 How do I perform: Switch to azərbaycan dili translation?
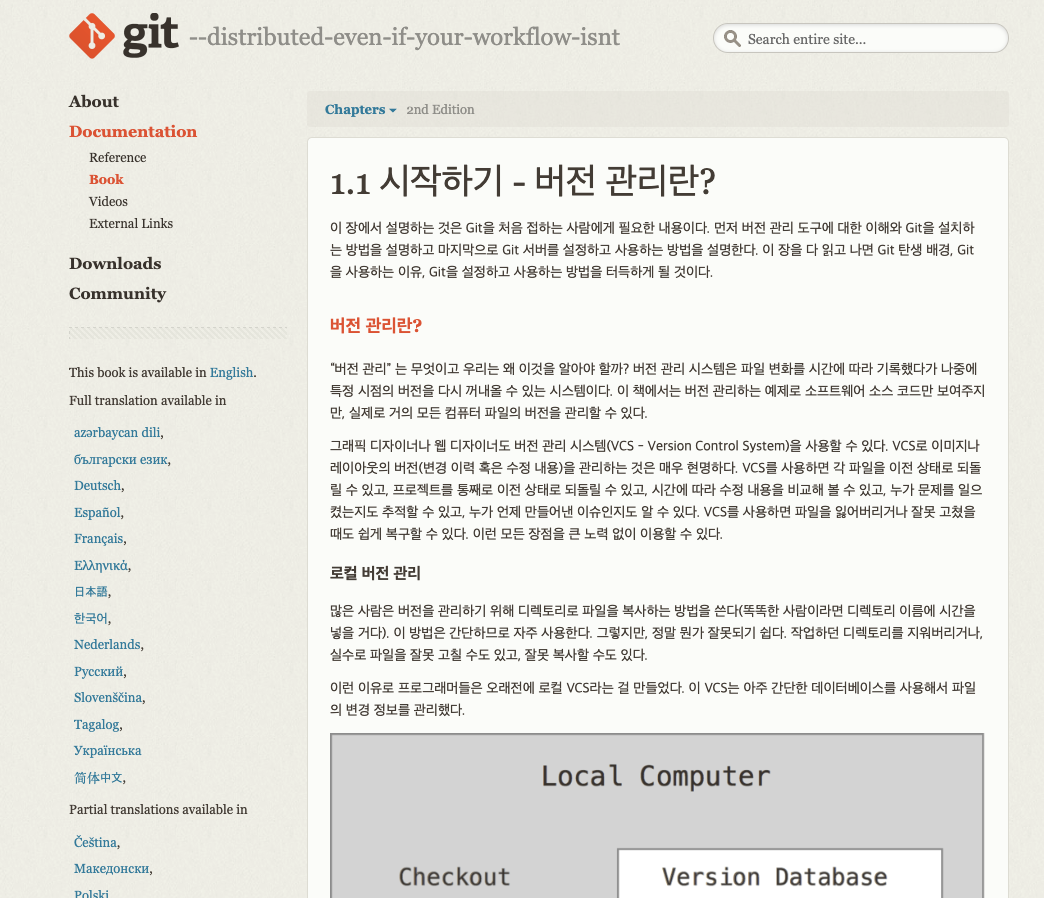pyautogui.click(x=117, y=433)
